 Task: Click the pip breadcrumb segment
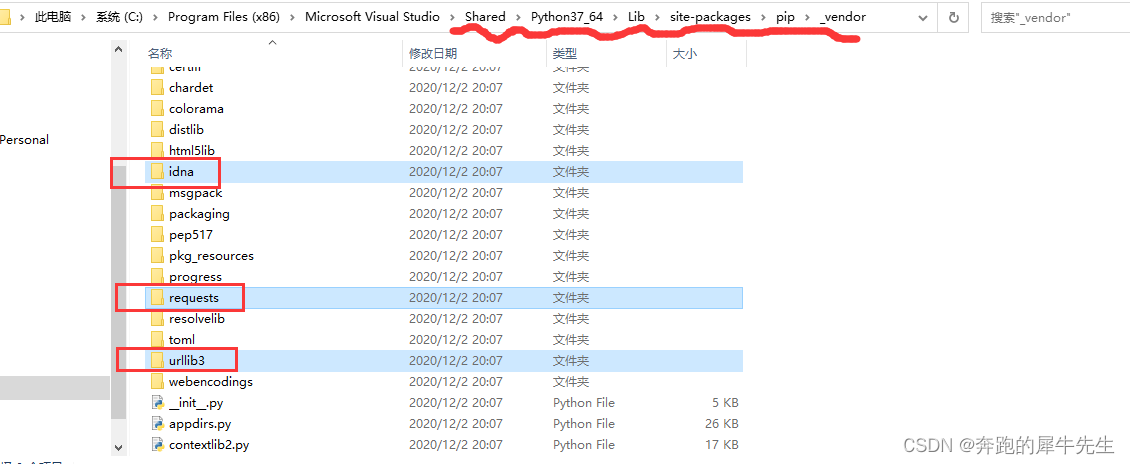pos(785,17)
